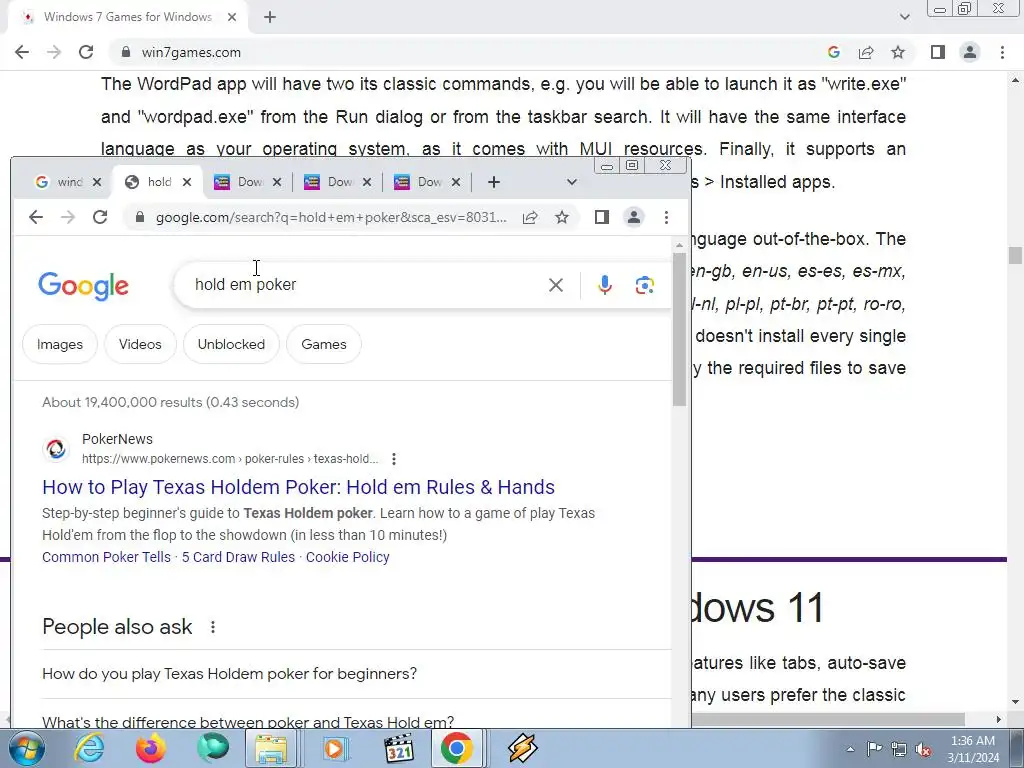Expand How do you play Texas Holdem question
Image resolution: width=1024 pixels, height=768 pixels.
(356, 674)
